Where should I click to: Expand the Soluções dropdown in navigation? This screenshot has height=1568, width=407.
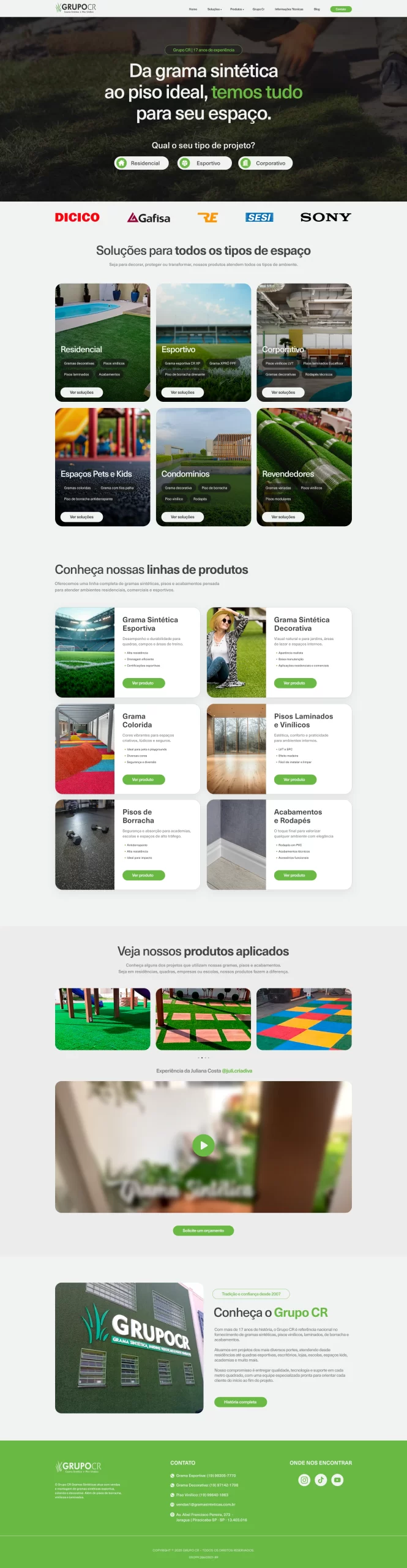(214, 9)
